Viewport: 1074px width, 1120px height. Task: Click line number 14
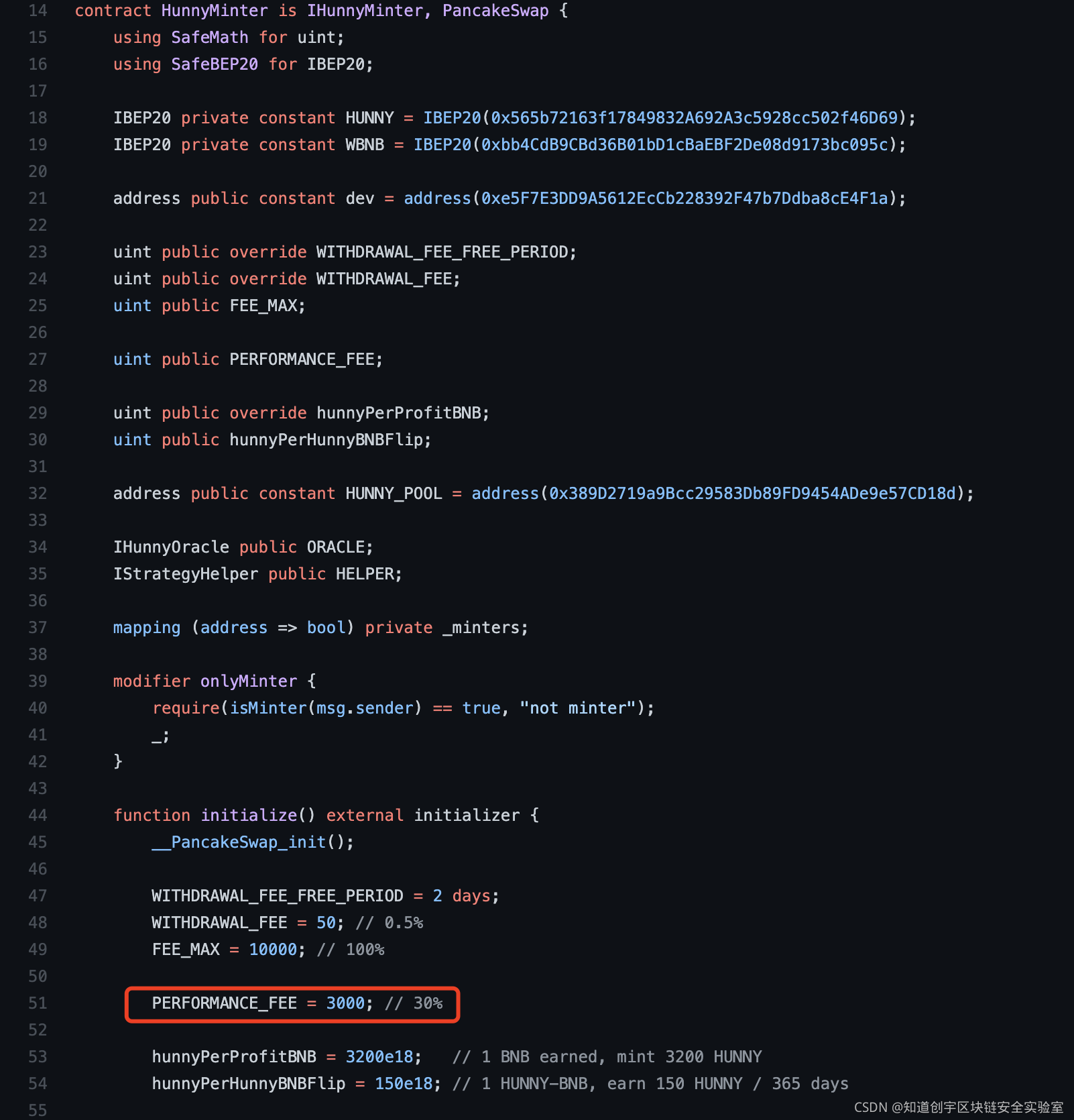pos(38,11)
